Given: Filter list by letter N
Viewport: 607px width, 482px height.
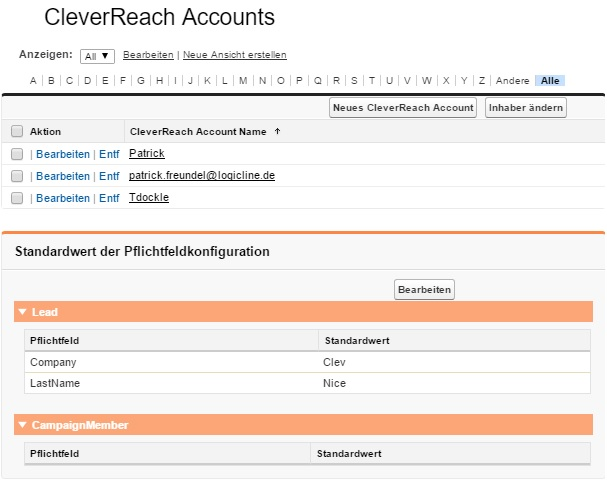Looking at the screenshot, I should 262,81.
